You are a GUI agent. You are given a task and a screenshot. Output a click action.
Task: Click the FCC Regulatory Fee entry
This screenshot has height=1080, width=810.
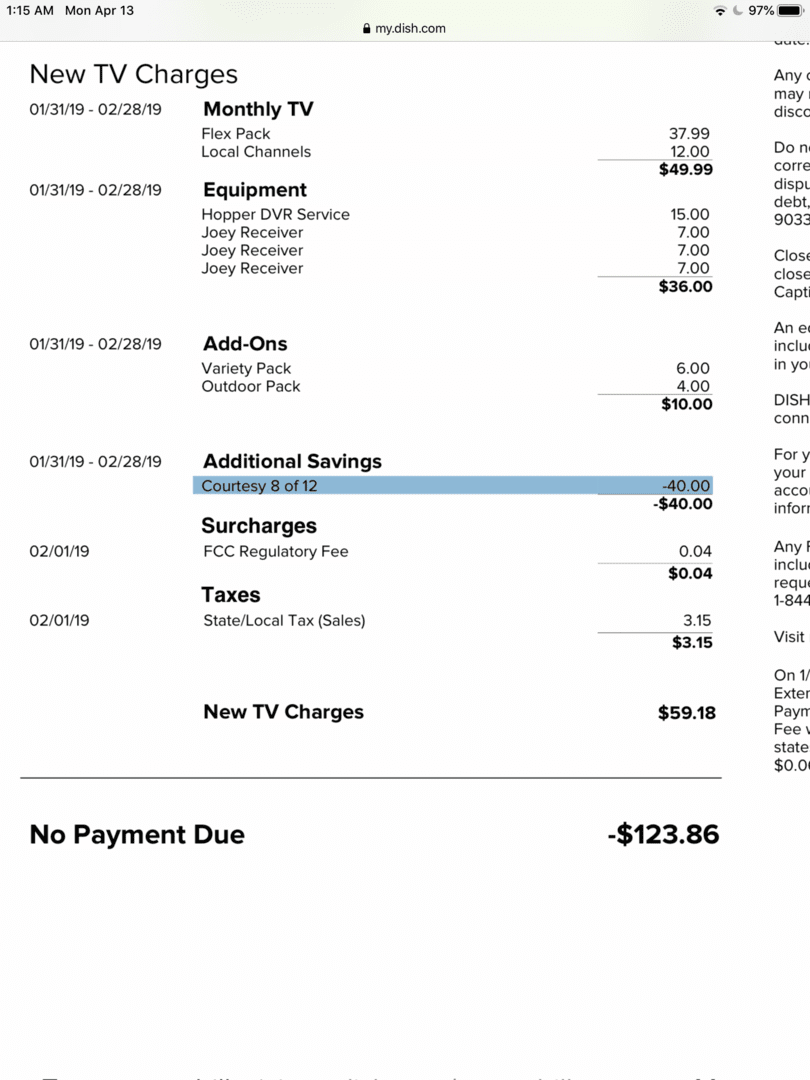point(276,552)
